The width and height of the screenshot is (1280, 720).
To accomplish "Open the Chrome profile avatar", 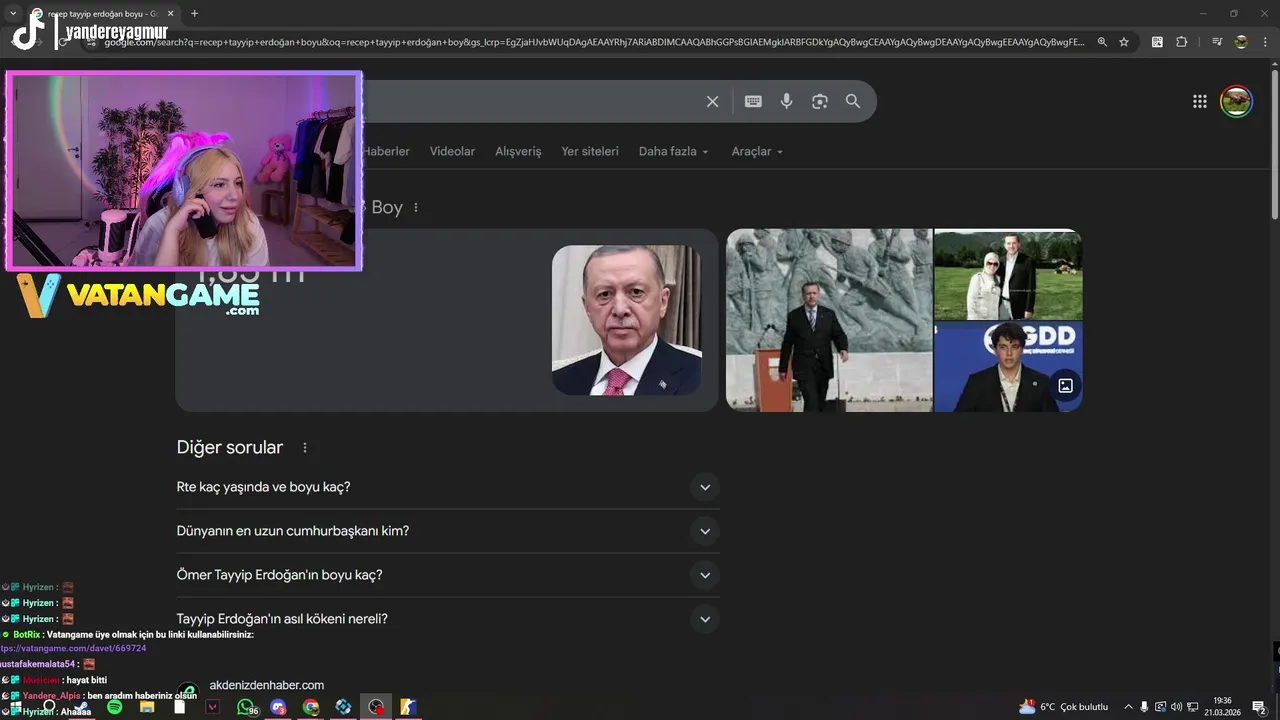I will pyautogui.click(x=1241, y=42).
